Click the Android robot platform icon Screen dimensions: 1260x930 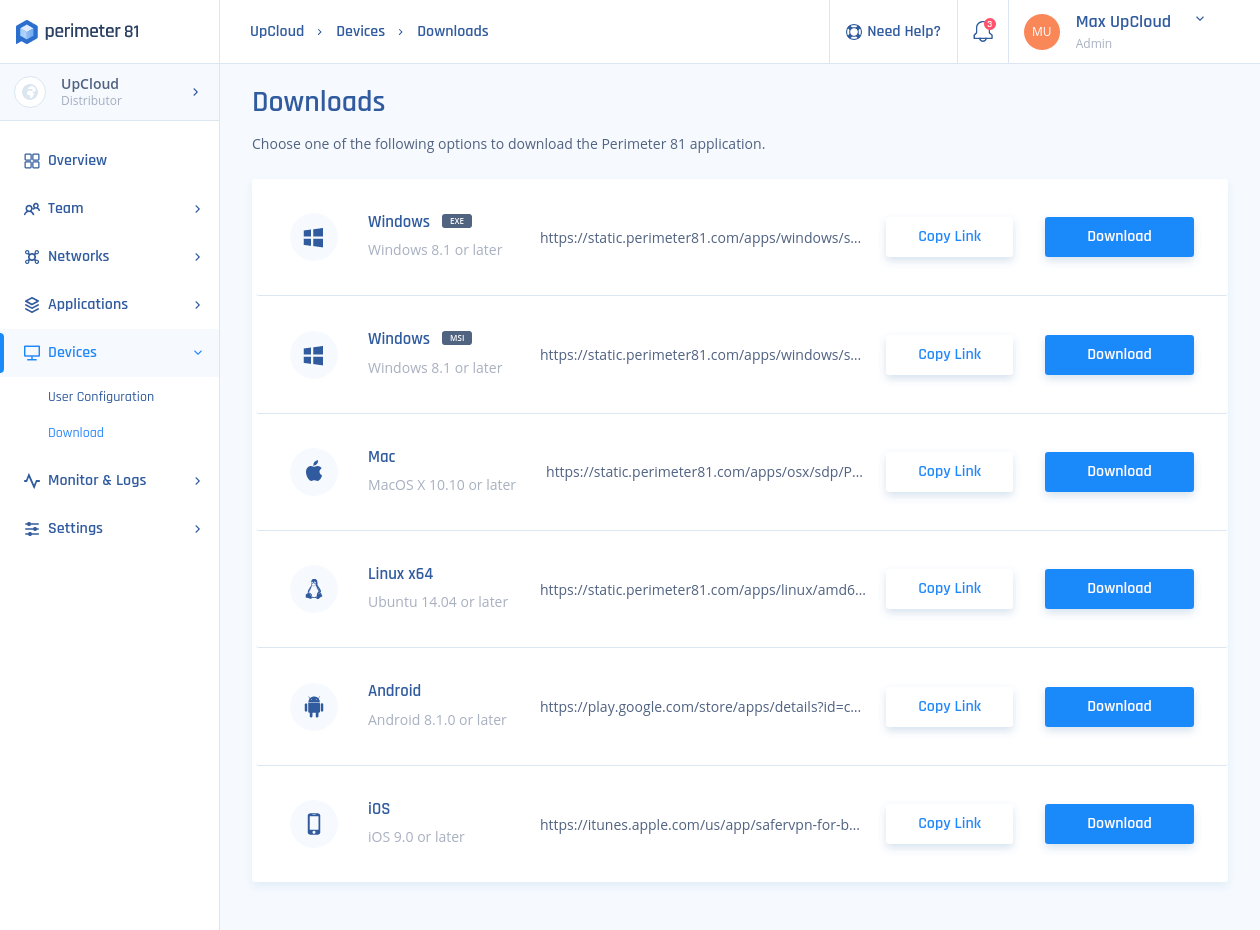coord(314,707)
